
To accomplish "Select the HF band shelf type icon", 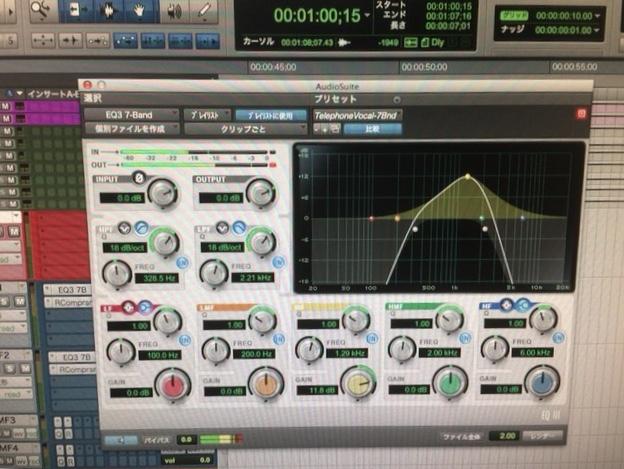I will tap(523, 305).
